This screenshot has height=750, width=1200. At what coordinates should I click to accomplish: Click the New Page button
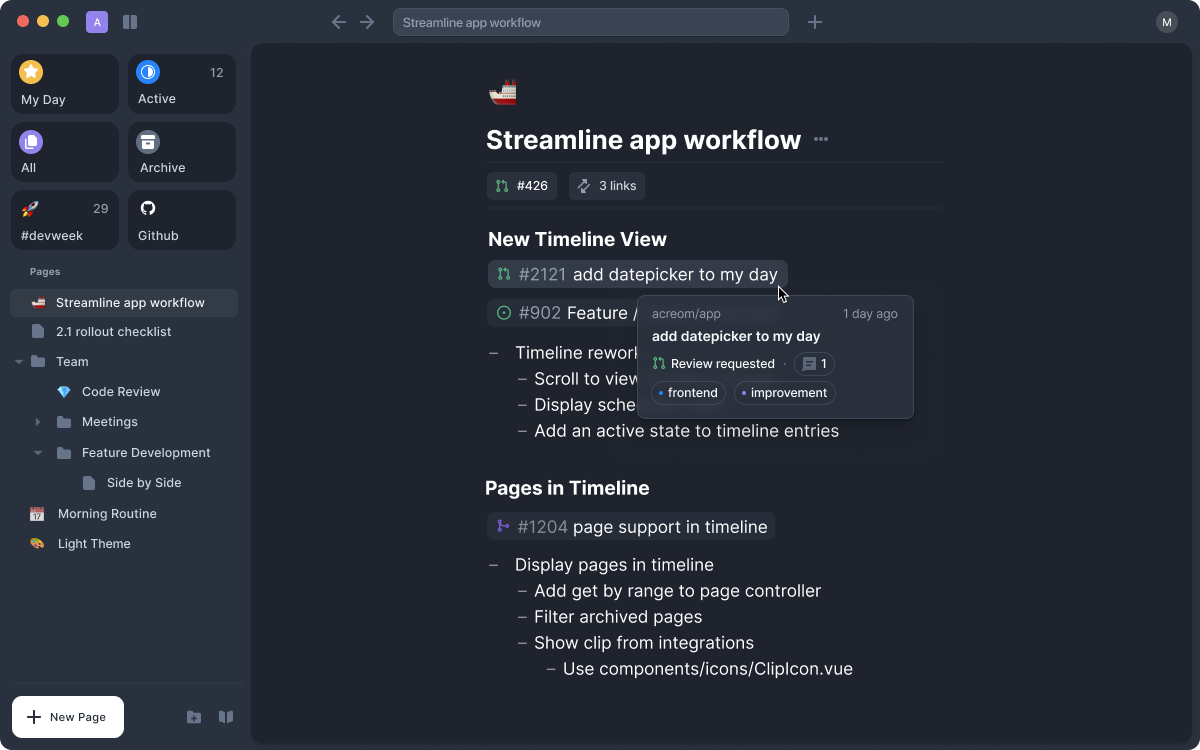point(67,717)
